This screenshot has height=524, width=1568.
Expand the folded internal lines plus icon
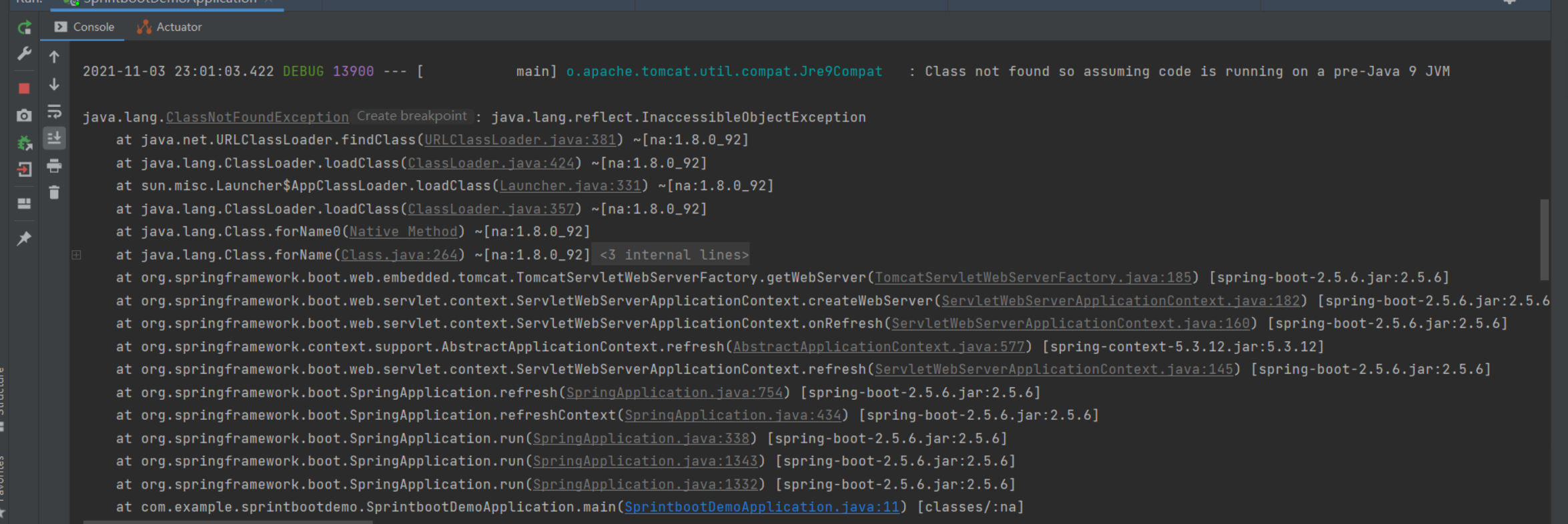coord(77,254)
